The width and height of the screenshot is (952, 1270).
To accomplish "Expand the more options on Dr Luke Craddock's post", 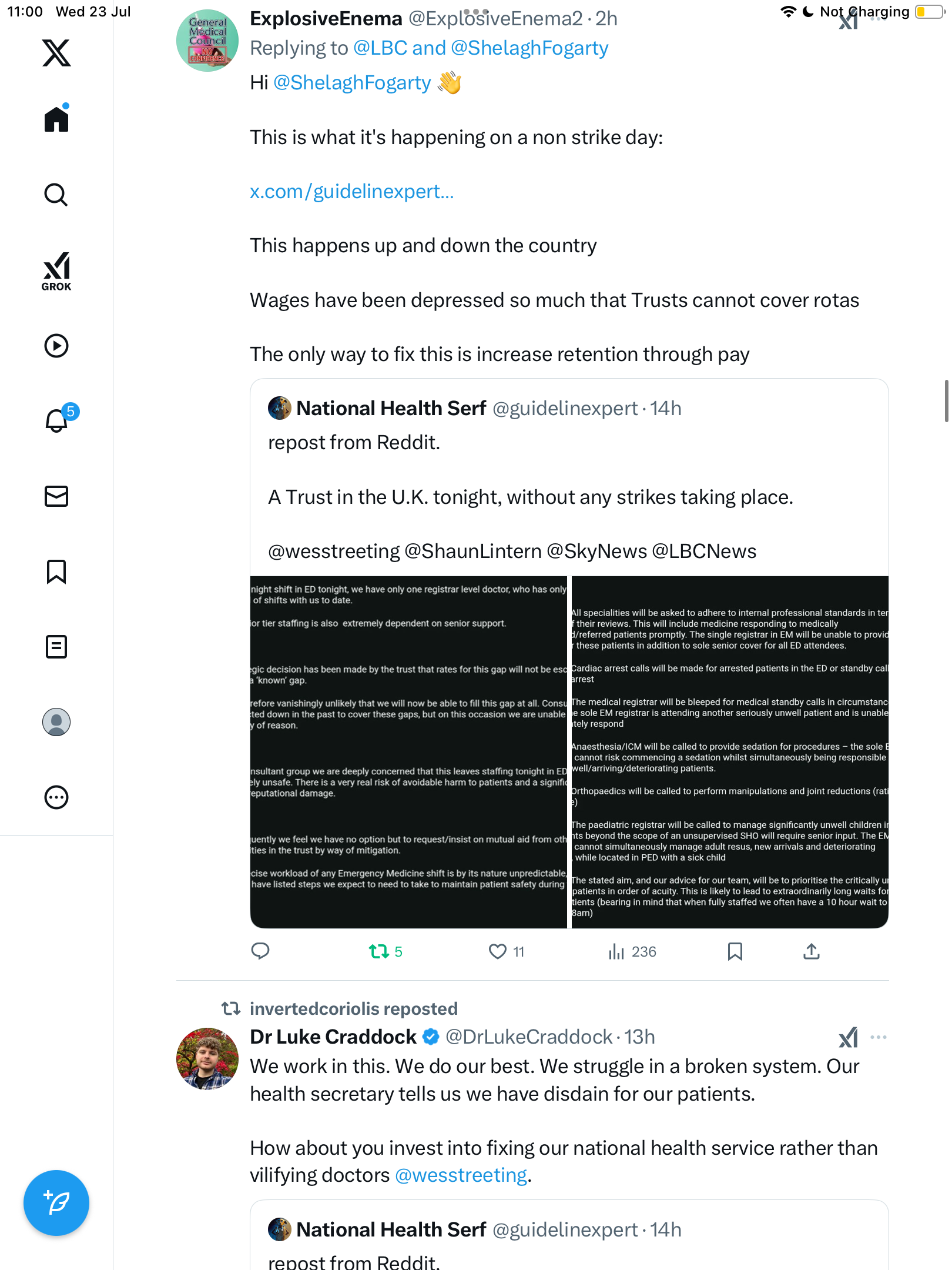I will (879, 1037).
